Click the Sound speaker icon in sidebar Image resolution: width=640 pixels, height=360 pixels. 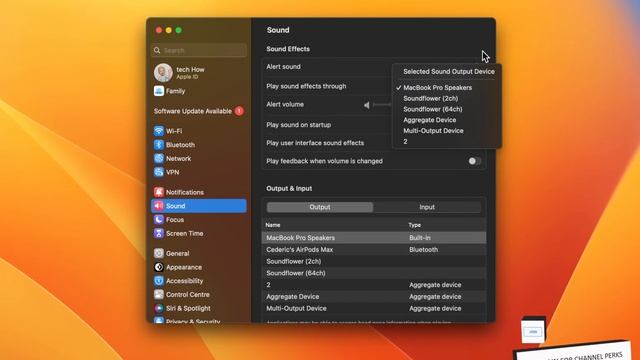[x=159, y=206]
